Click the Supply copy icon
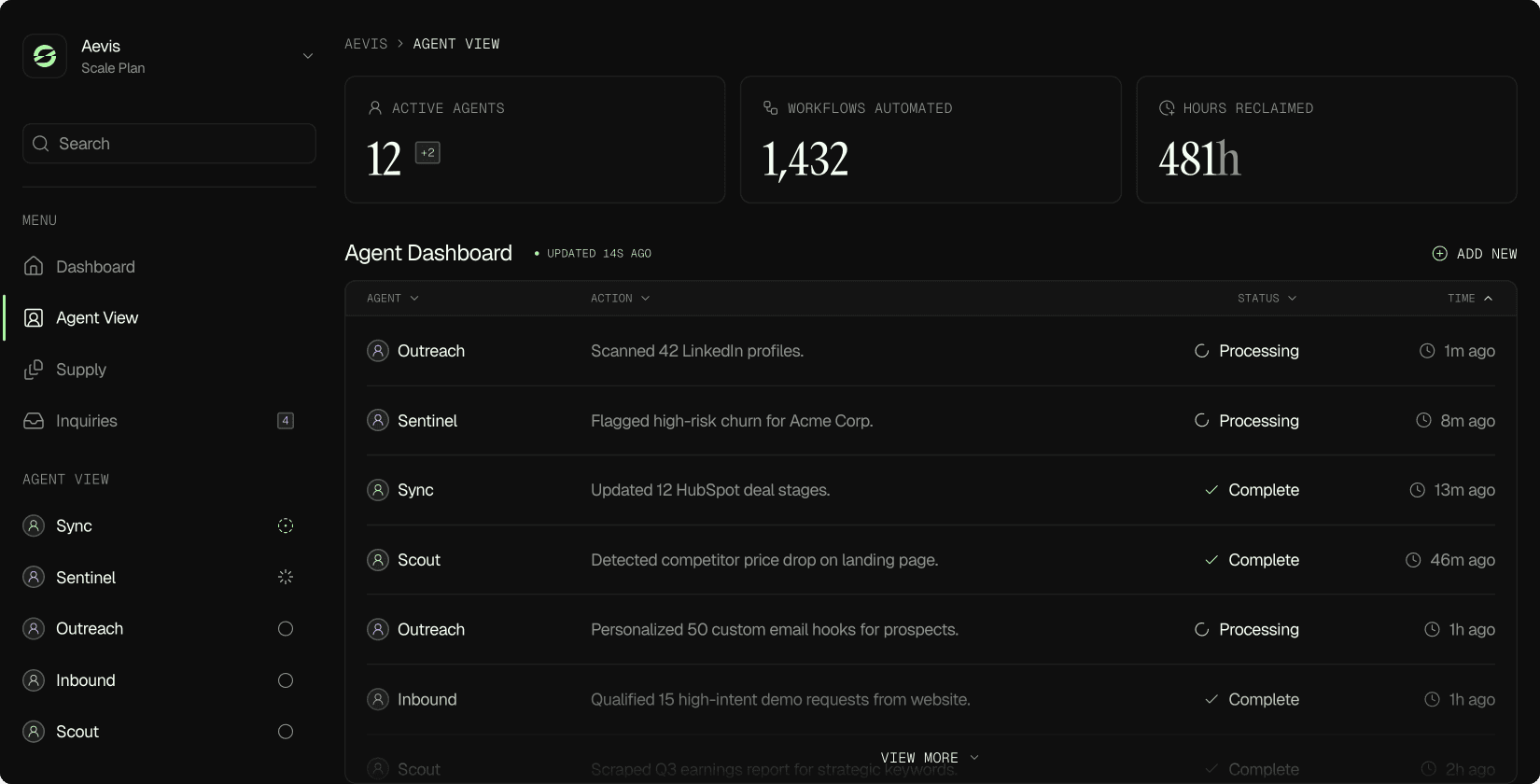 tap(34, 370)
